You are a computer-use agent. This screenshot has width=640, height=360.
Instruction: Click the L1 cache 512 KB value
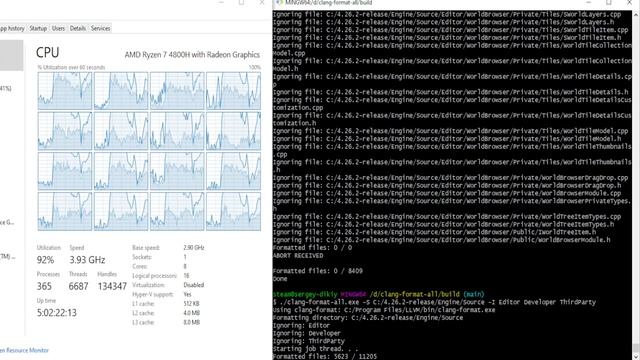tap(191, 304)
